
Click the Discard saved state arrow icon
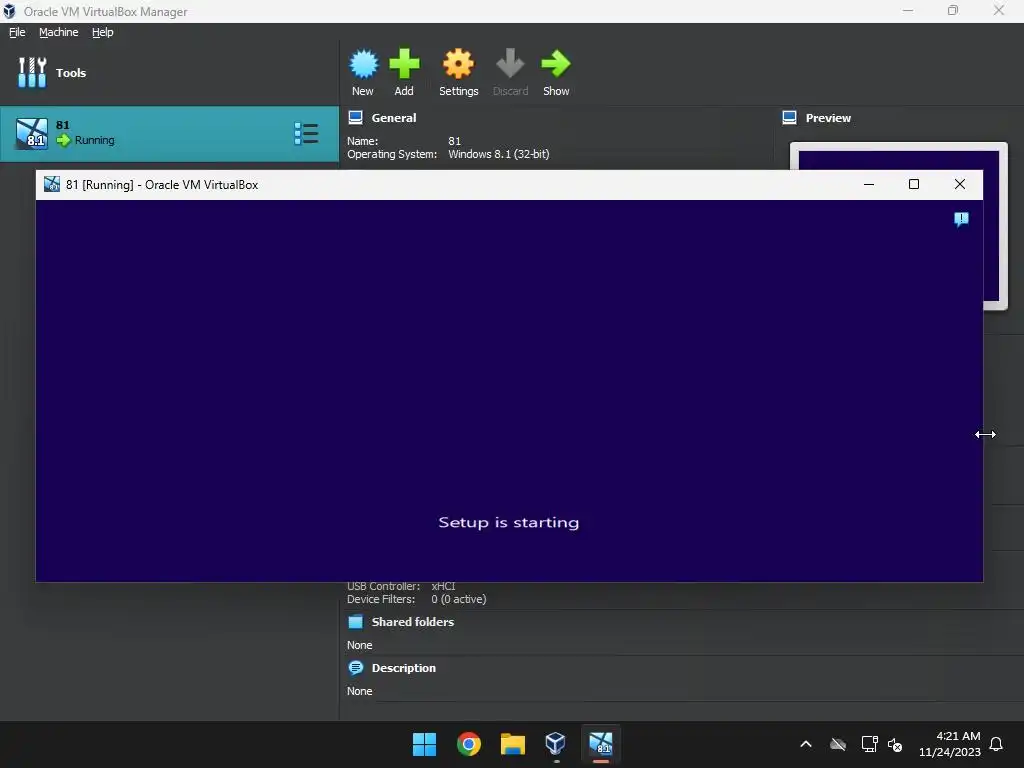(x=510, y=72)
